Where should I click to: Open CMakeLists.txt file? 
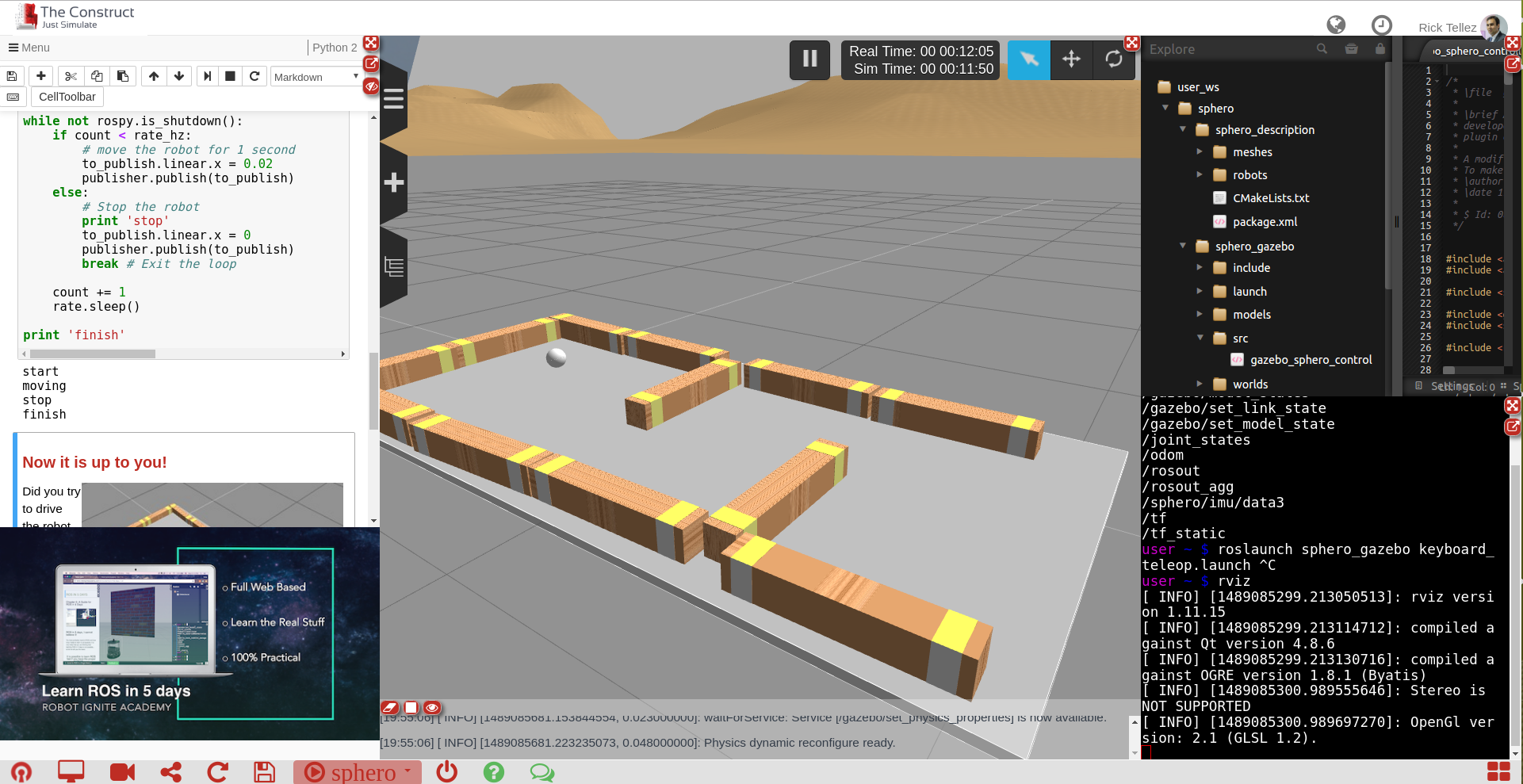pyautogui.click(x=1271, y=198)
